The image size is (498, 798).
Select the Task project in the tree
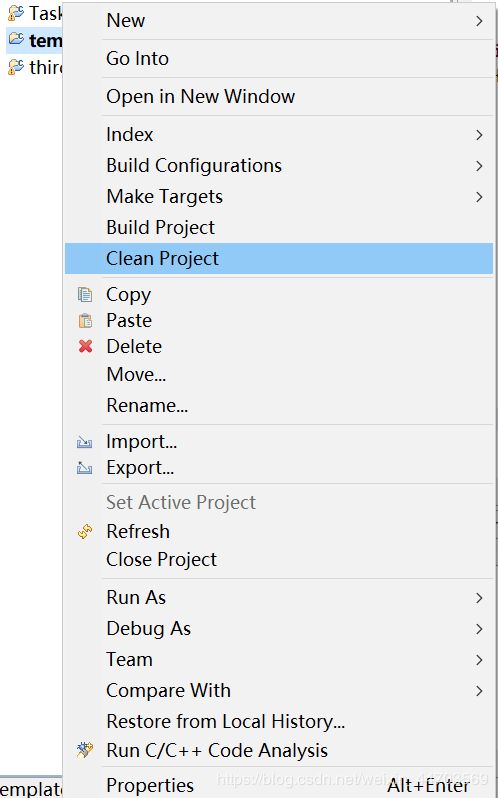coord(35,14)
